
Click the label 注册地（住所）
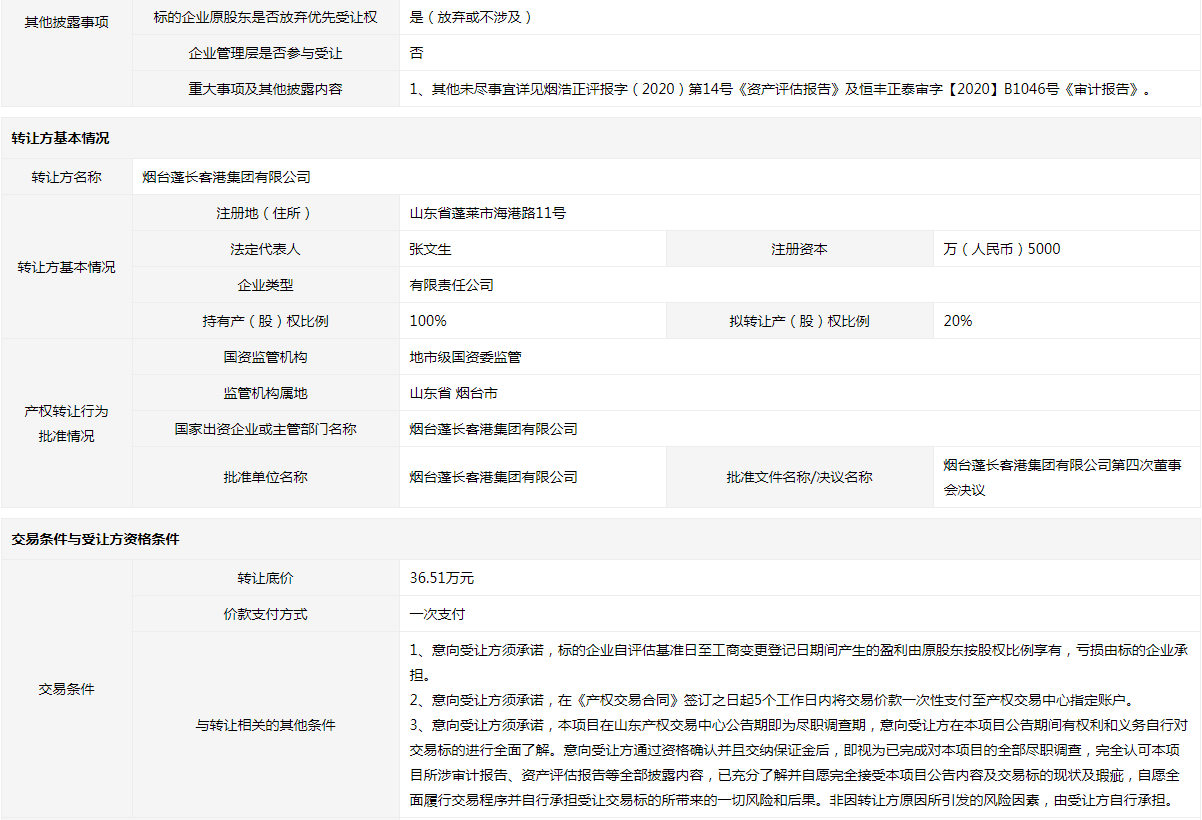[x=265, y=213]
